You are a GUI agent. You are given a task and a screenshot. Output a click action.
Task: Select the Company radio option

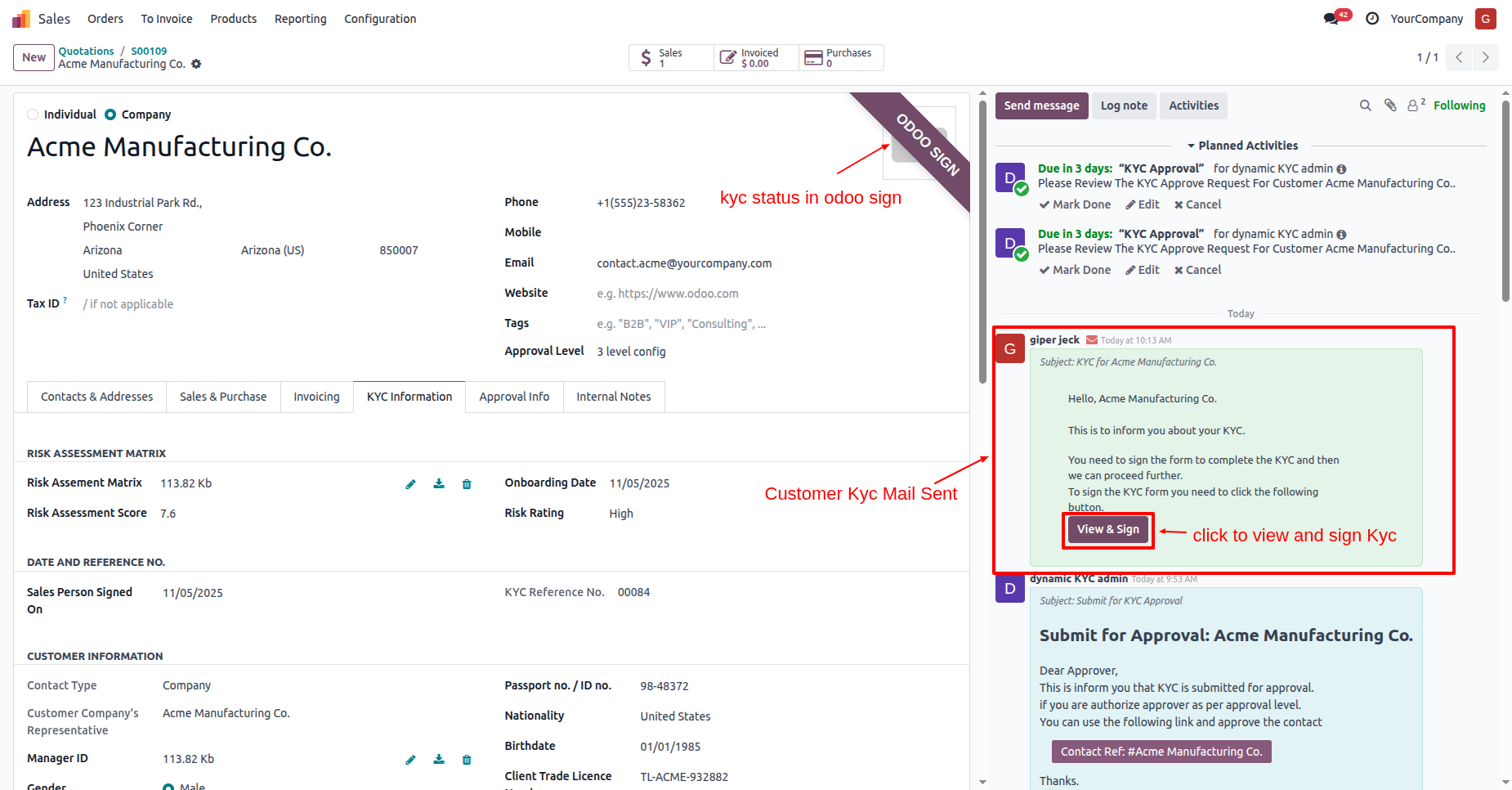(x=110, y=114)
